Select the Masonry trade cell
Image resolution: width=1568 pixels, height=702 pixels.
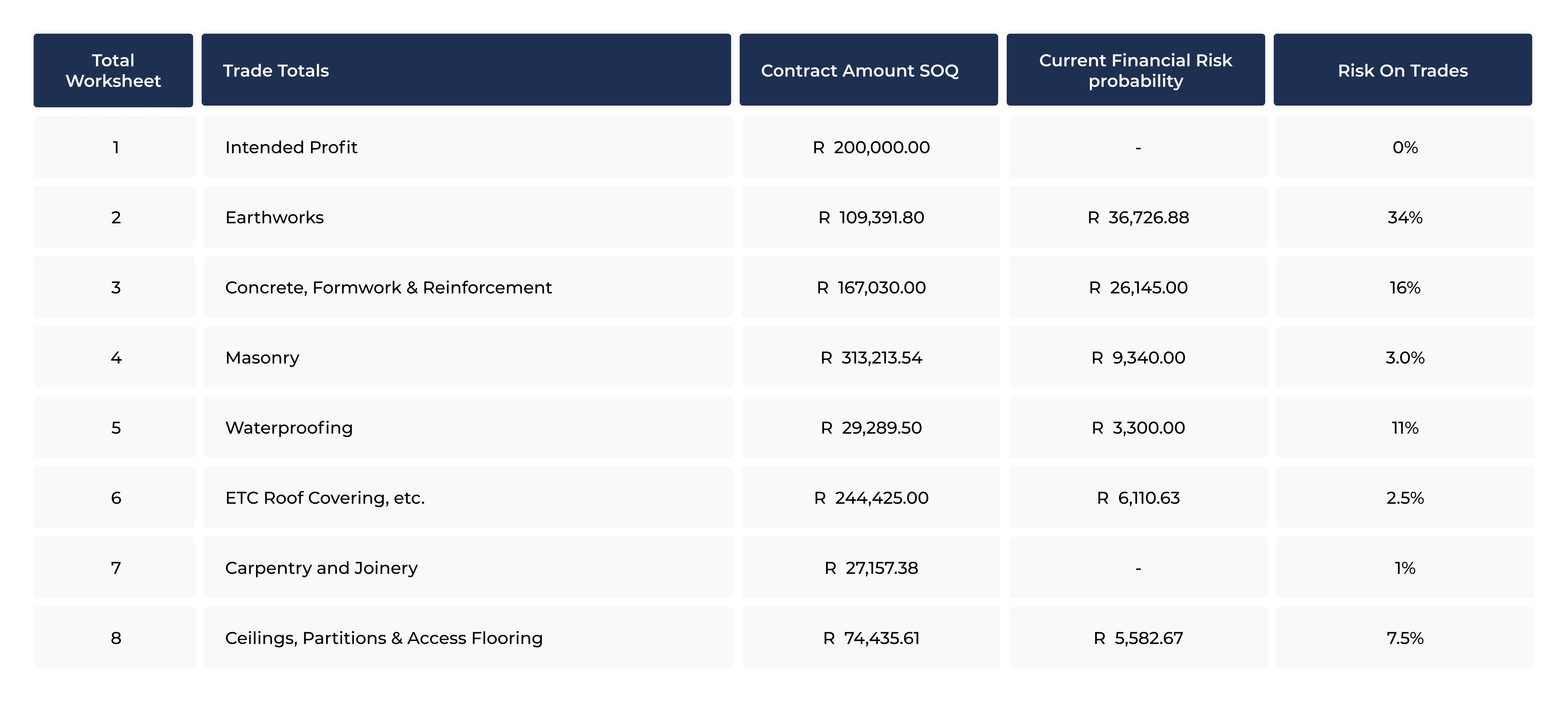262,357
